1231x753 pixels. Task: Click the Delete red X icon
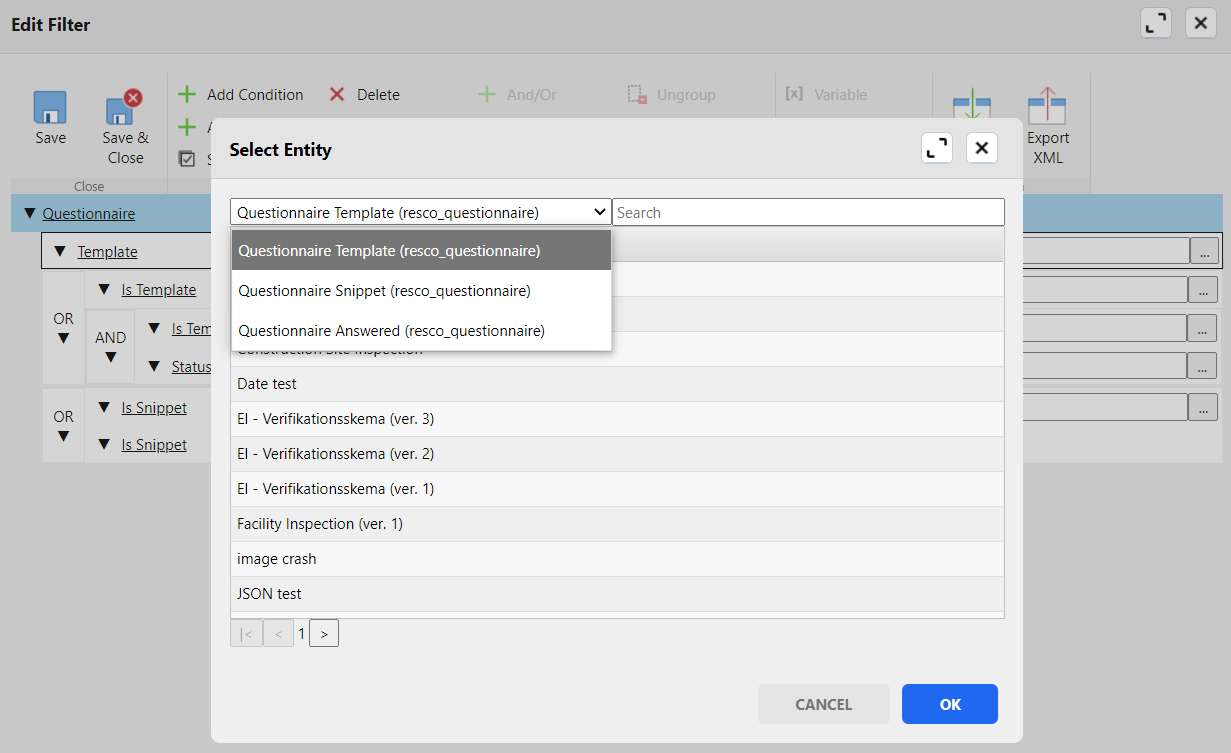tap(337, 95)
